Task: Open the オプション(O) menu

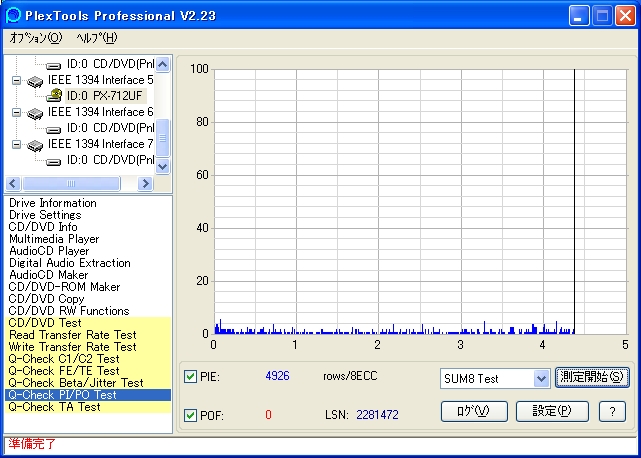Action: pyautogui.click(x=36, y=38)
